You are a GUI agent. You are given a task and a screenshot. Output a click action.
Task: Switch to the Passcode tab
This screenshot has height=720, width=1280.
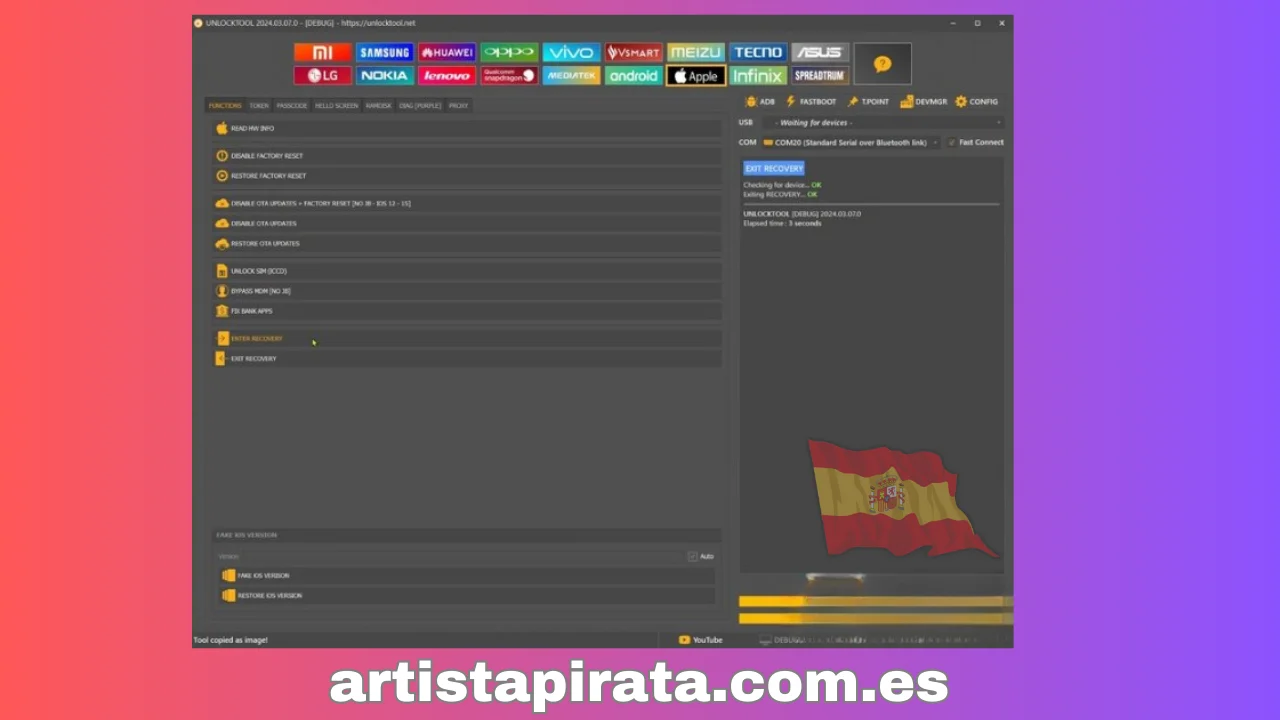292,105
